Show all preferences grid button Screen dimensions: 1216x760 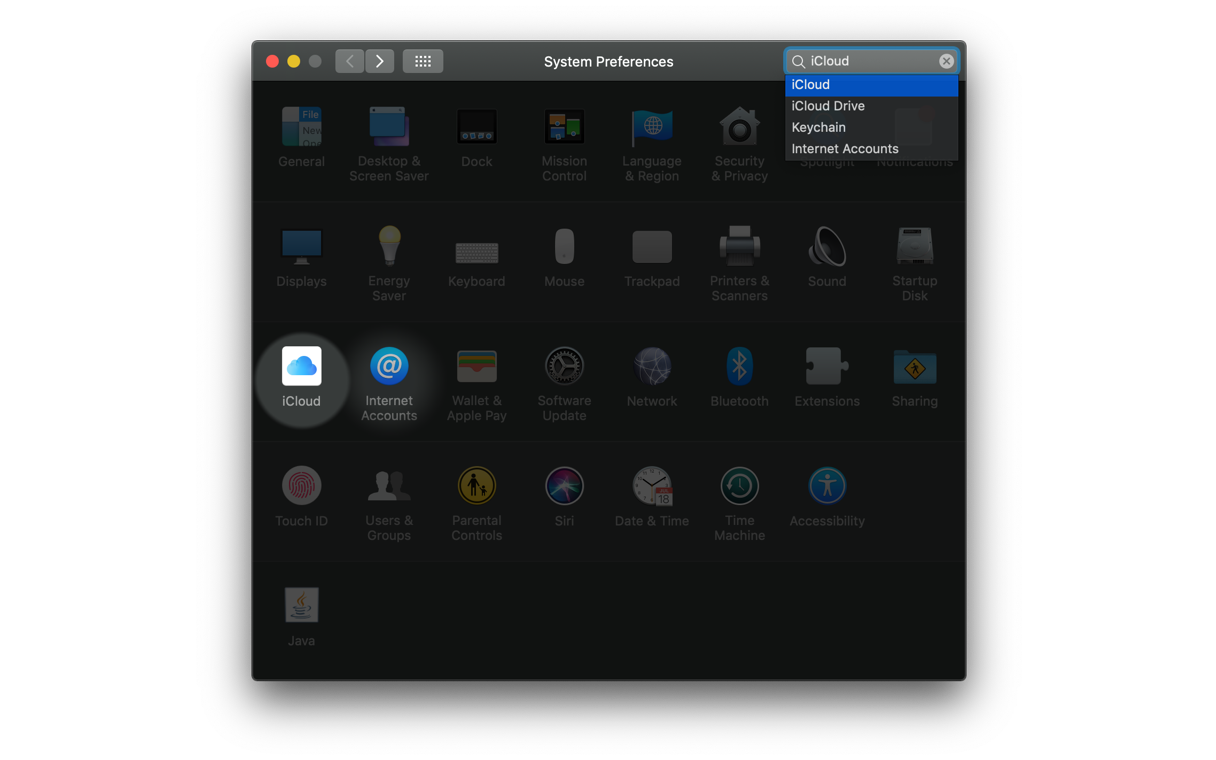[x=423, y=61]
